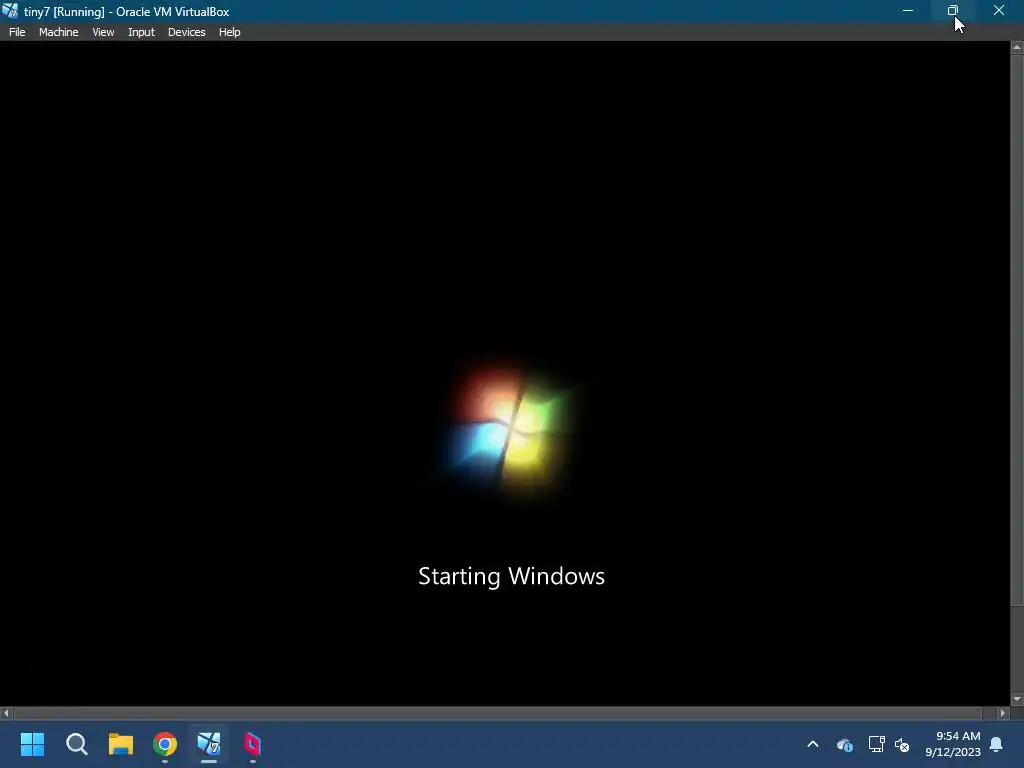The image size is (1024, 768).
Task: Open the cloud sync tray icon
Action: pyautogui.click(x=844, y=744)
